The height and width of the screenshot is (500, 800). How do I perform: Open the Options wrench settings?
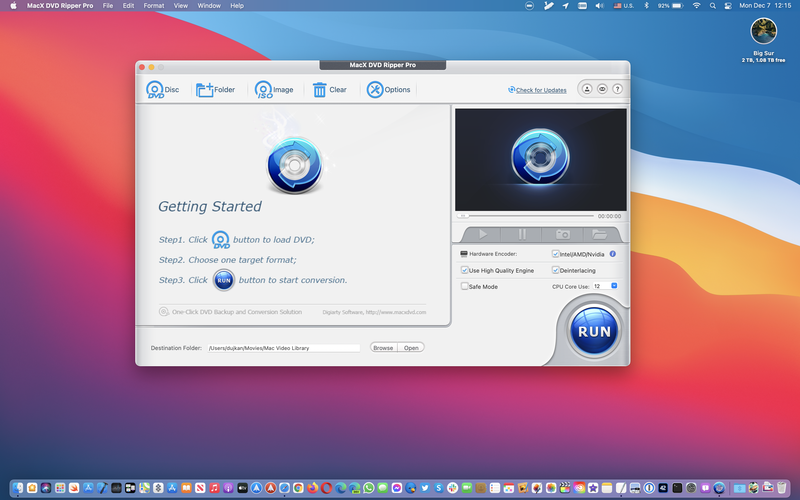click(x=388, y=90)
